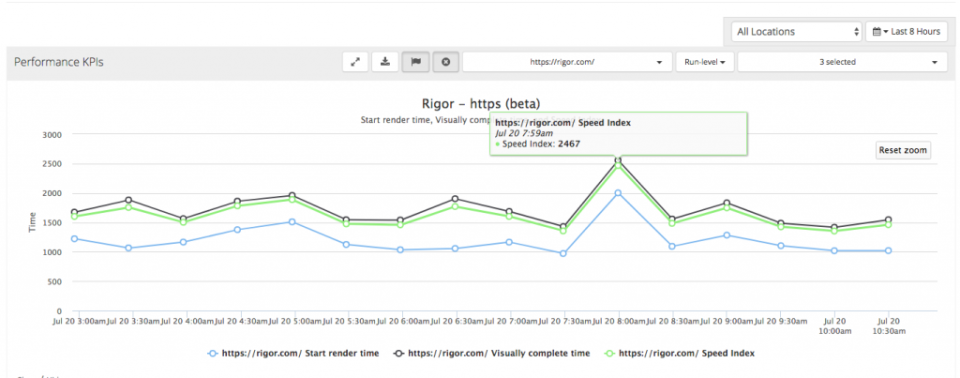The height and width of the screenshot is (378, 960).
Task: Hide the Start render time series
Action: pyautogui.click(x=300, y=353)
